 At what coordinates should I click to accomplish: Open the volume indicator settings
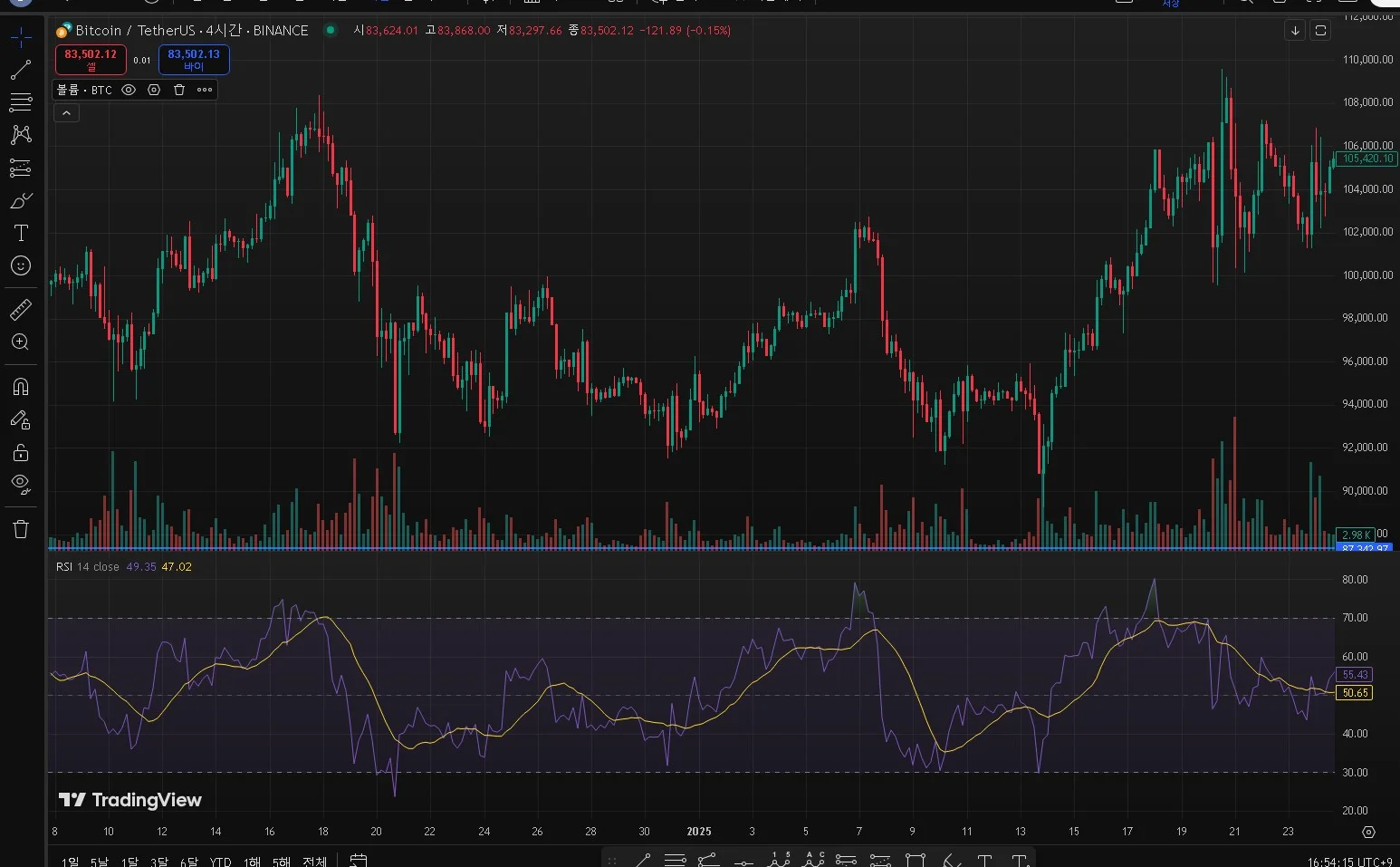click(x=154, y=90)
